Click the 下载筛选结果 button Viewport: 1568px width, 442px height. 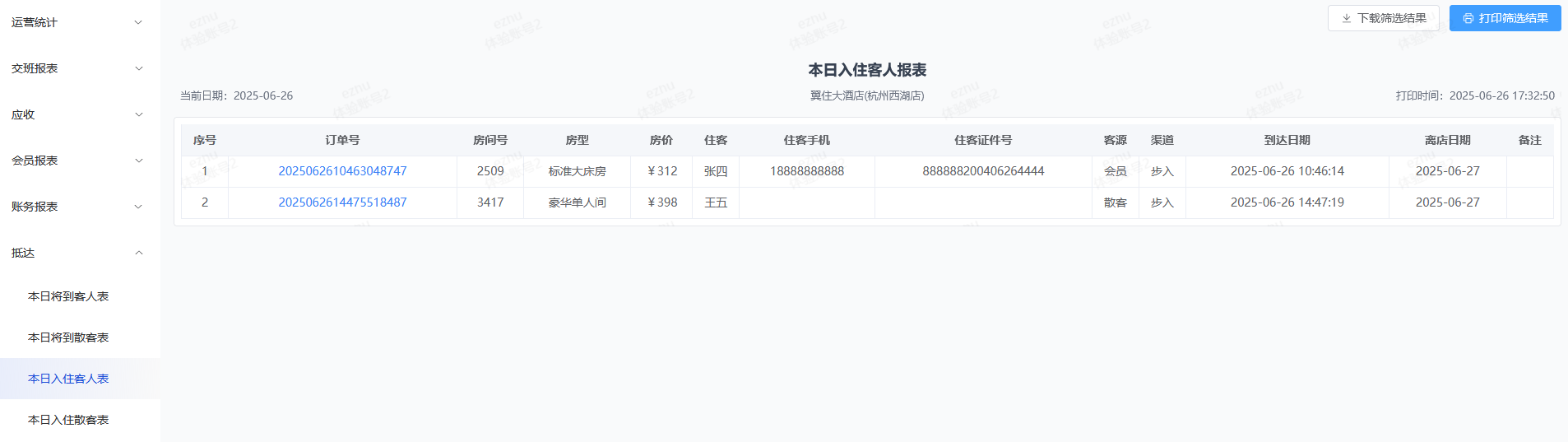(1383, 18)
